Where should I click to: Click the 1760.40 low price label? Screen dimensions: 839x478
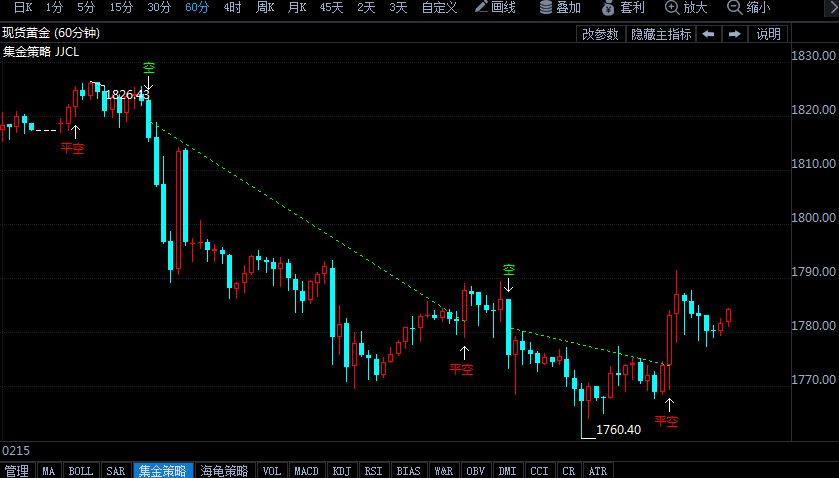[x=618, y=430]
